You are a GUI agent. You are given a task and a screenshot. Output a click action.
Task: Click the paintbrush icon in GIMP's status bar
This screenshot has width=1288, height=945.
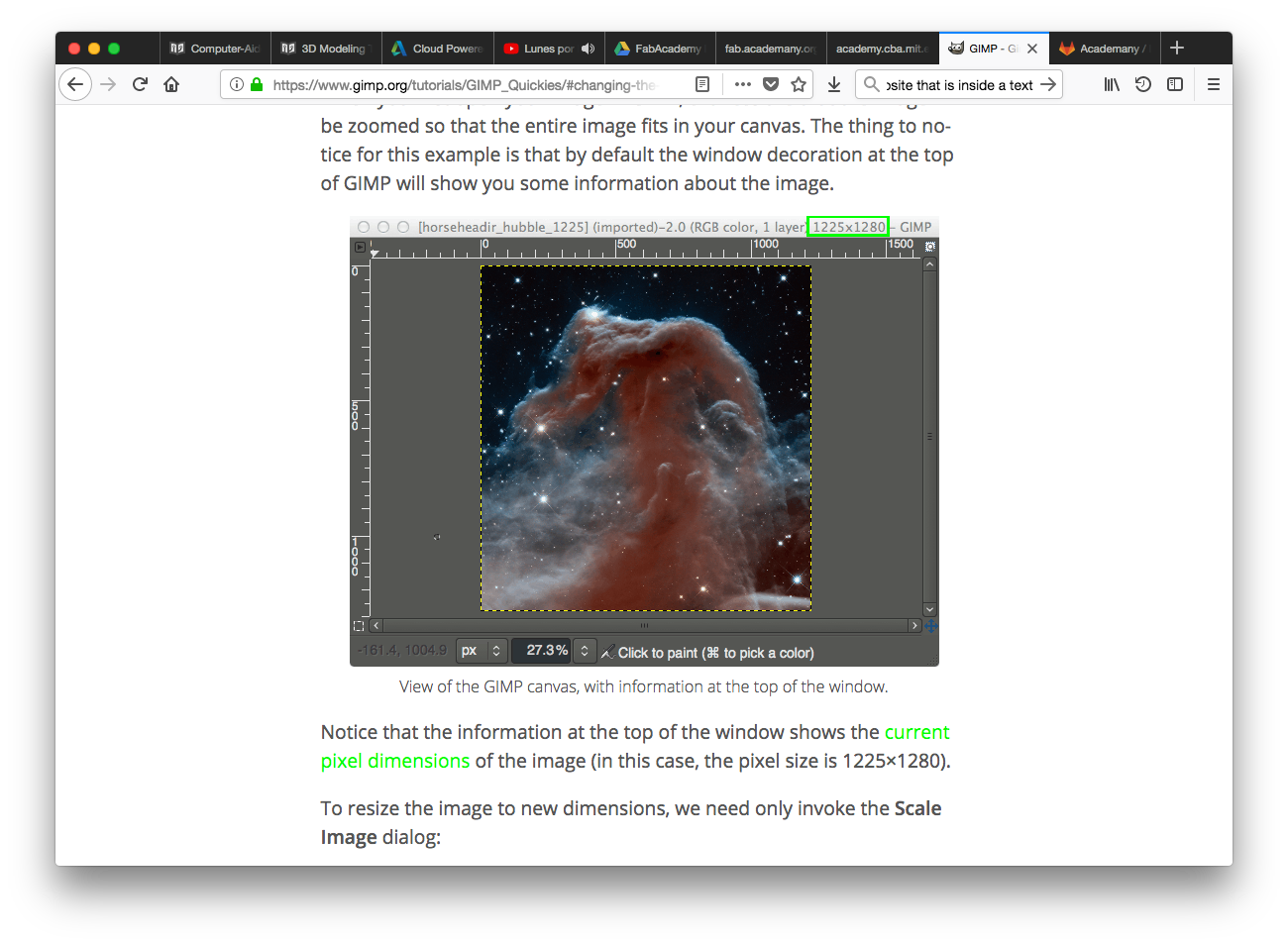point(608,652)
